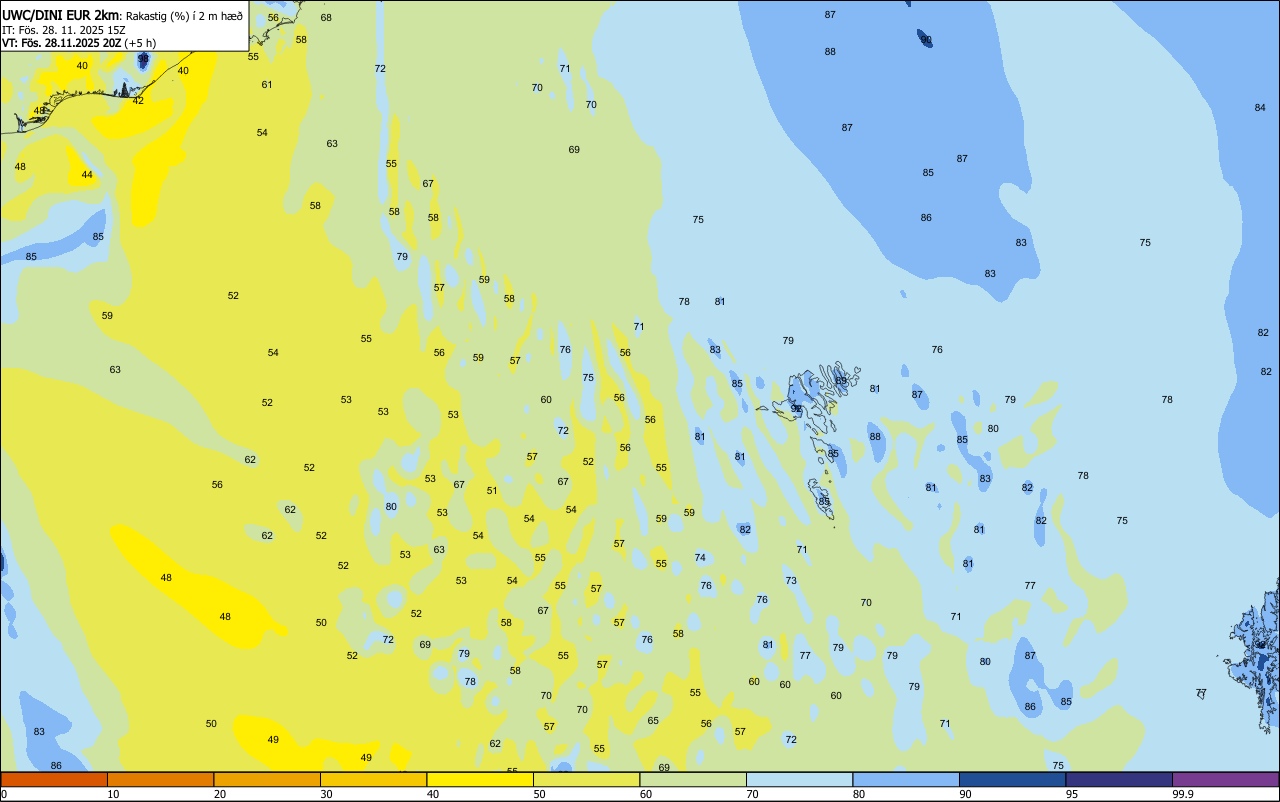Click the 50–60 pale yellow legend segment
Screen dimensions: 1280x802
pos(586,779)
